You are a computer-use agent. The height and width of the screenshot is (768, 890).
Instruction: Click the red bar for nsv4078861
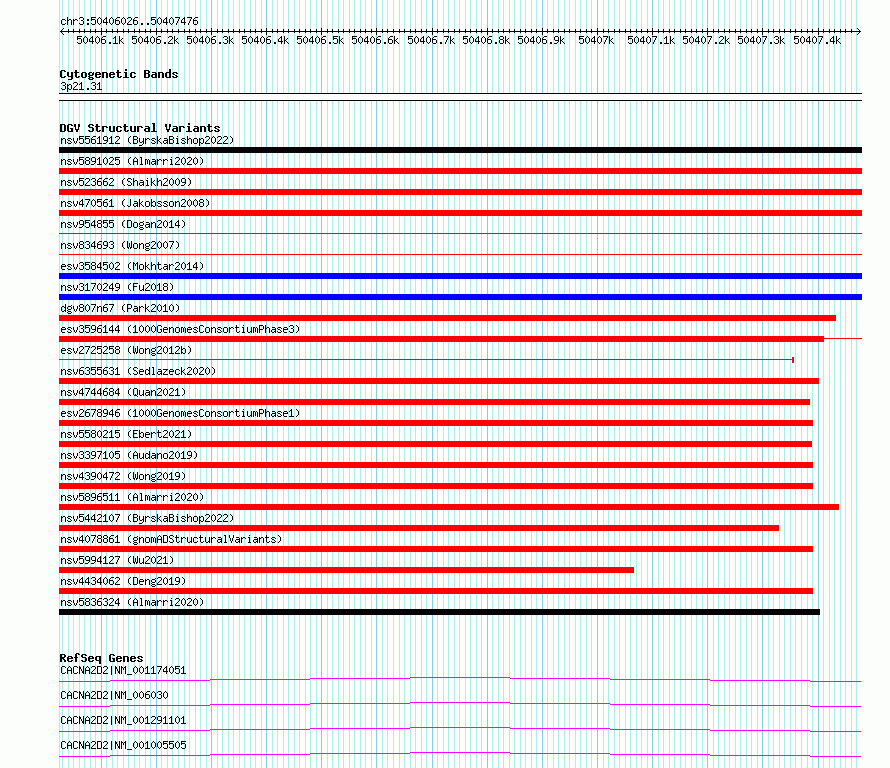point(436,549)
